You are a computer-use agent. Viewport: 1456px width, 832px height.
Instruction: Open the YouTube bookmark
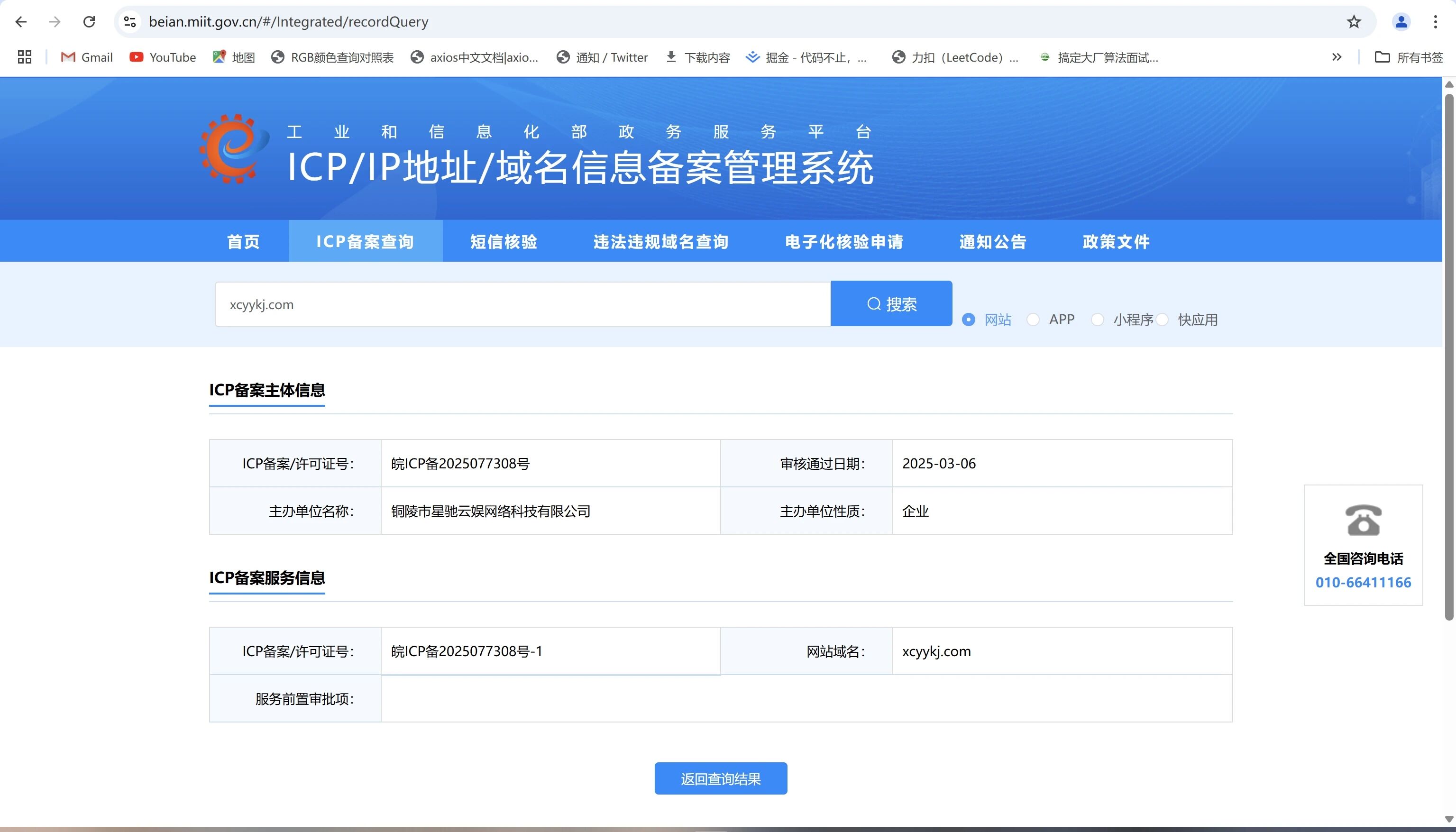click(162, 57)
